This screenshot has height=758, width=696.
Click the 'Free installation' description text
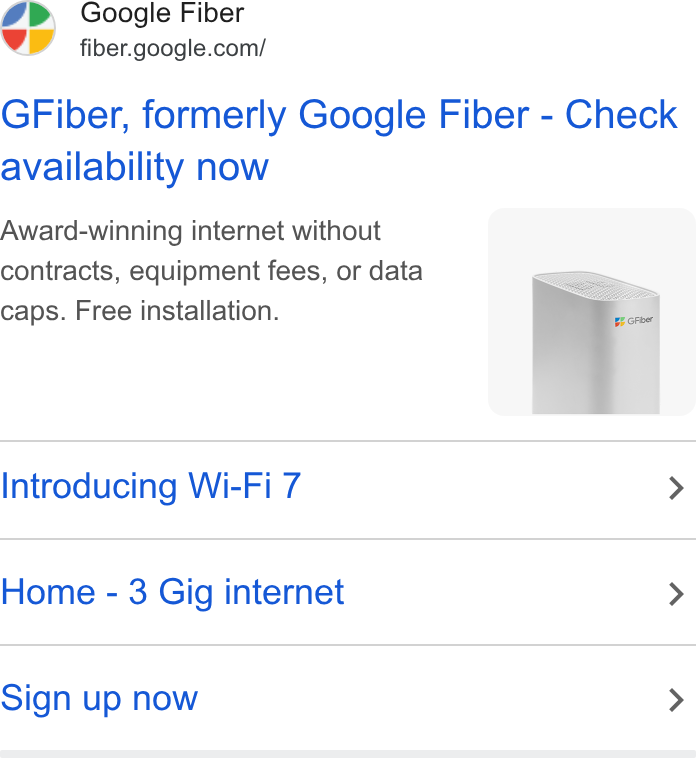pos(177,311)
